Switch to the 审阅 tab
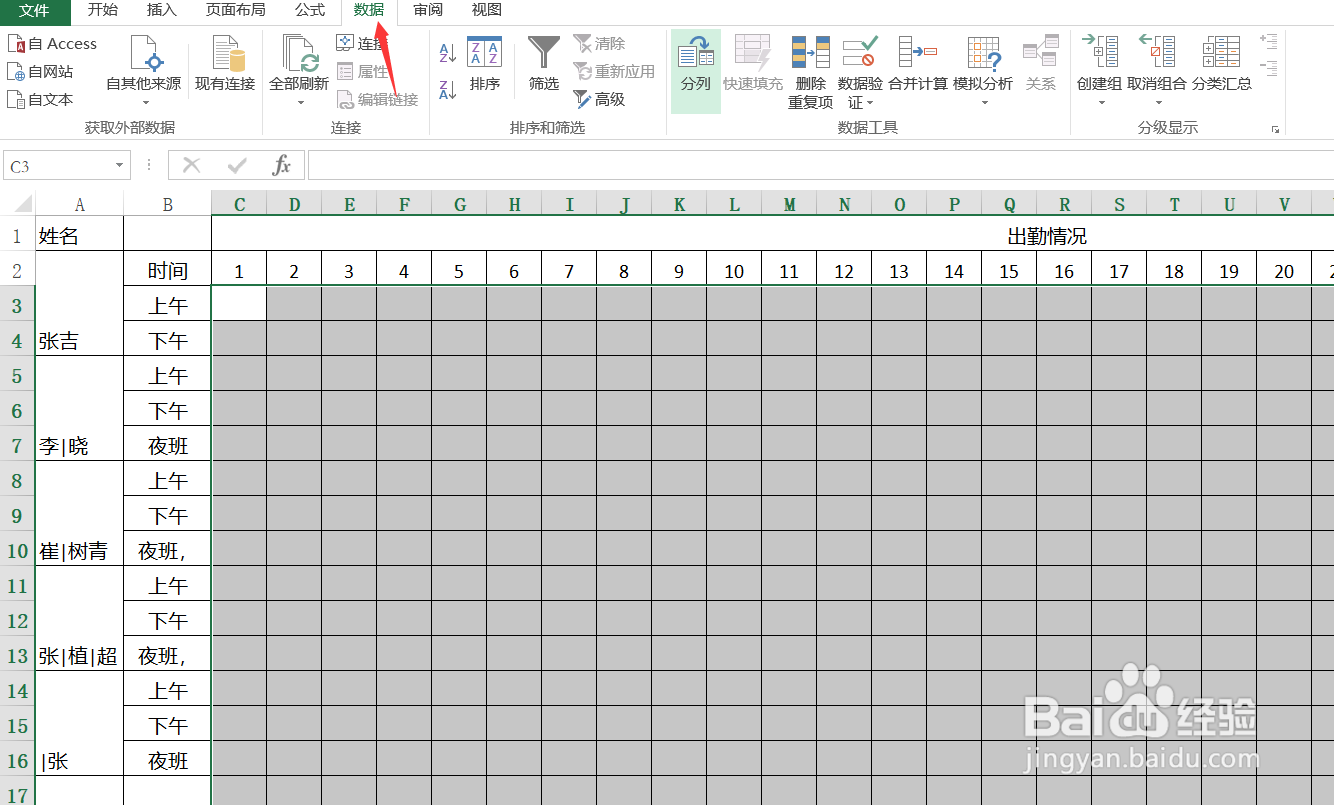The image size is (1334, 805). pos(428,10)
